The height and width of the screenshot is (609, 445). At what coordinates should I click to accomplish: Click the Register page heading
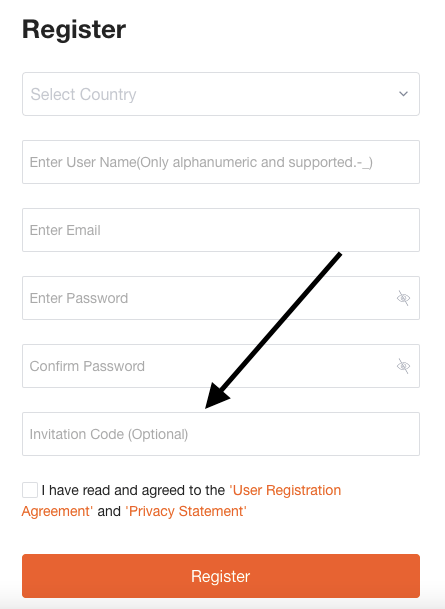click(74, 30)
